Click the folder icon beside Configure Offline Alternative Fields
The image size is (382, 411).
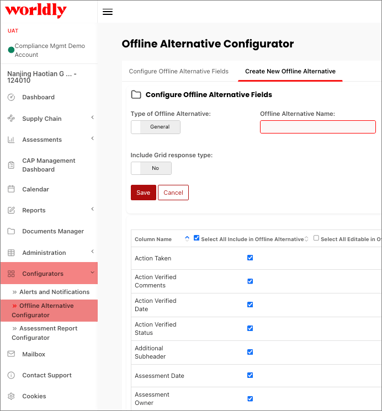pyautogui.click(x=136, y=95)
